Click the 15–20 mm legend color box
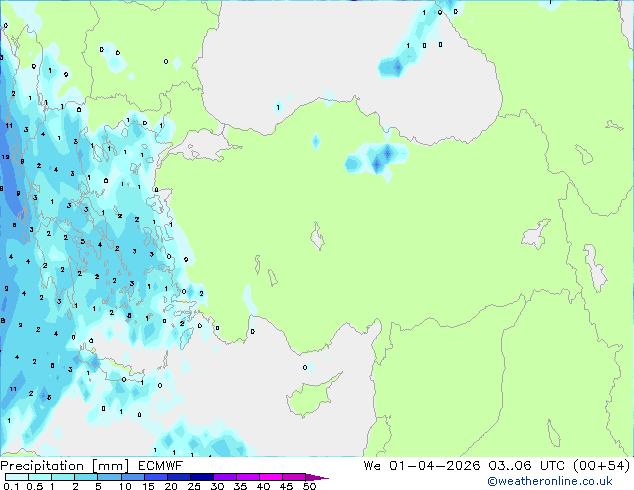 tap(155, 477)
